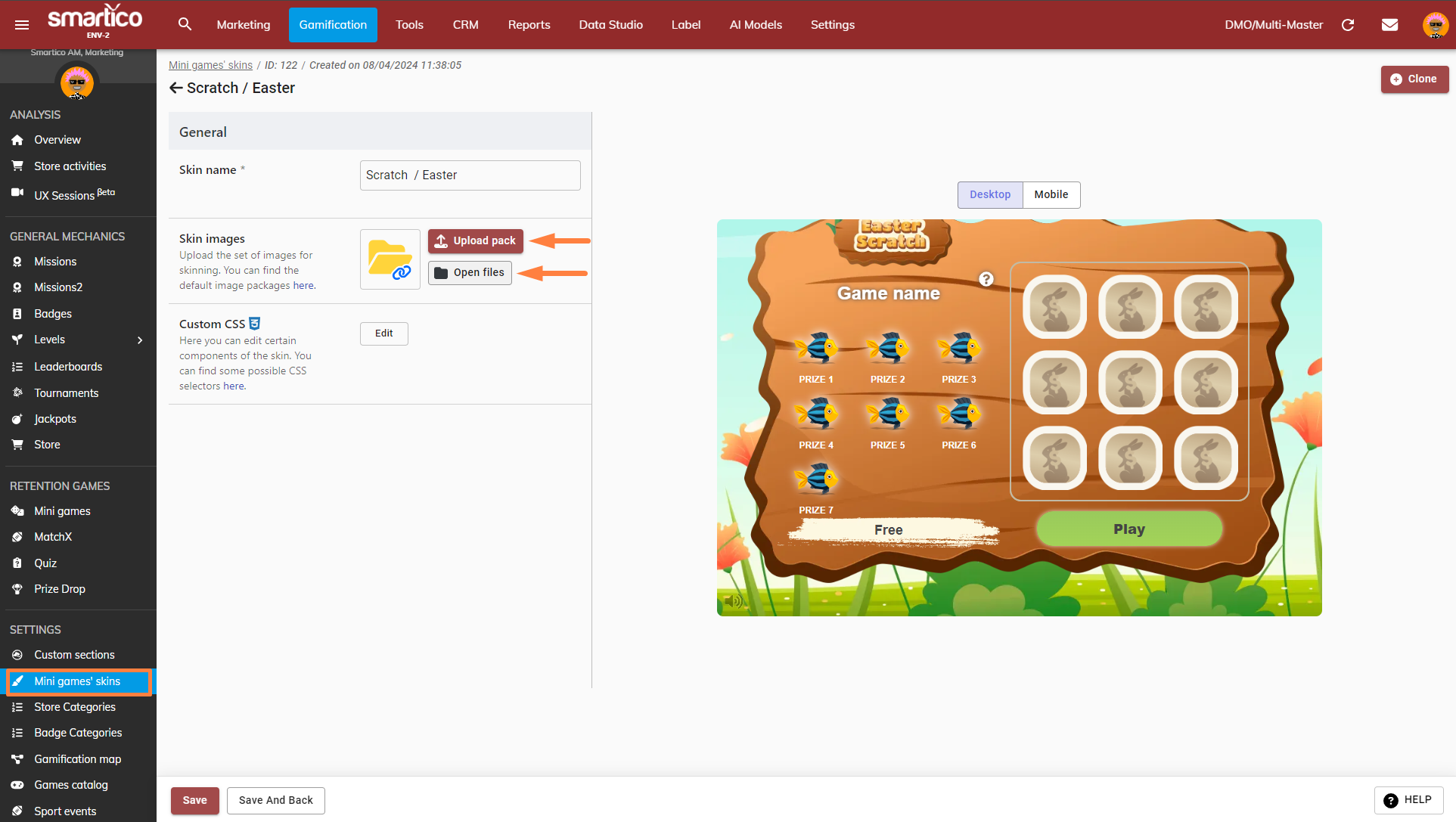Switch preview to Desktop mode
The width and height of the screenshot is (1456, 822).
(989, 194)
